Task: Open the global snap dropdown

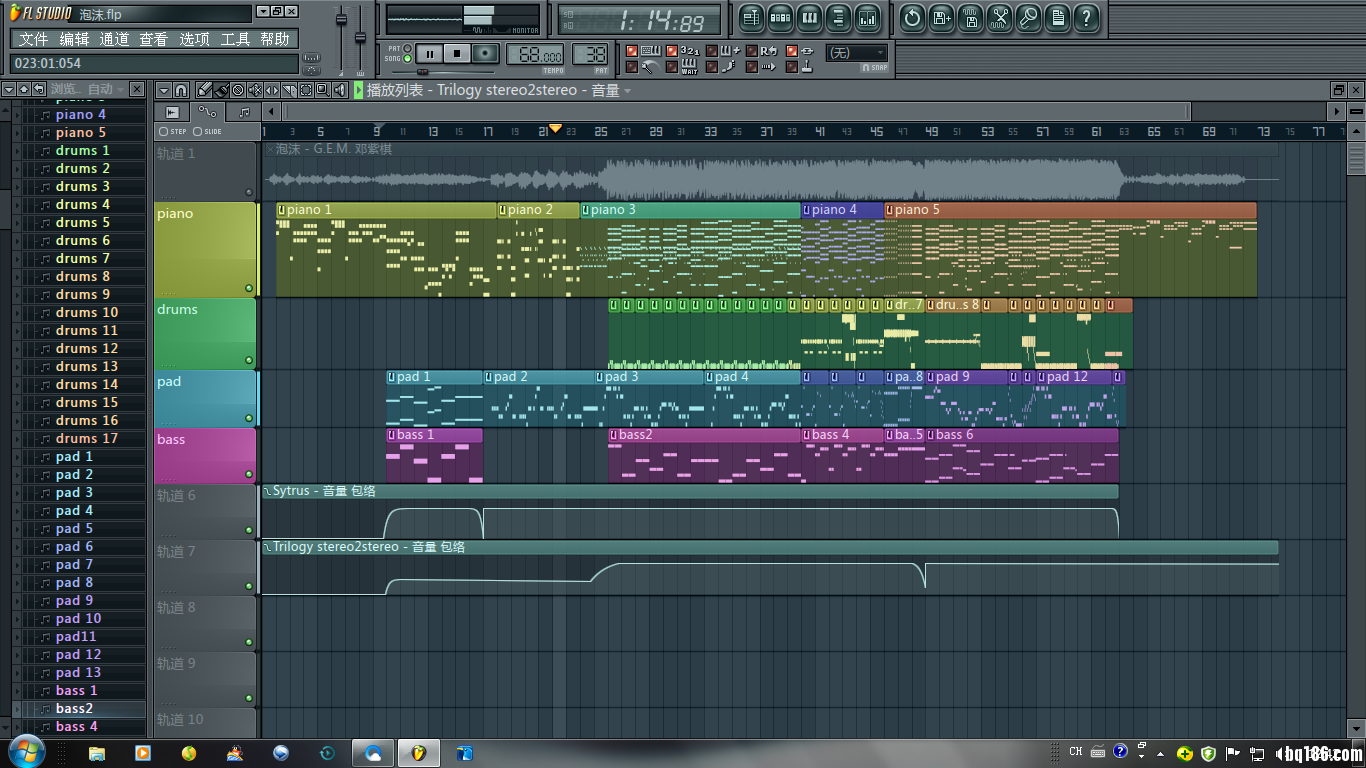Action: [x=856, y=53]
